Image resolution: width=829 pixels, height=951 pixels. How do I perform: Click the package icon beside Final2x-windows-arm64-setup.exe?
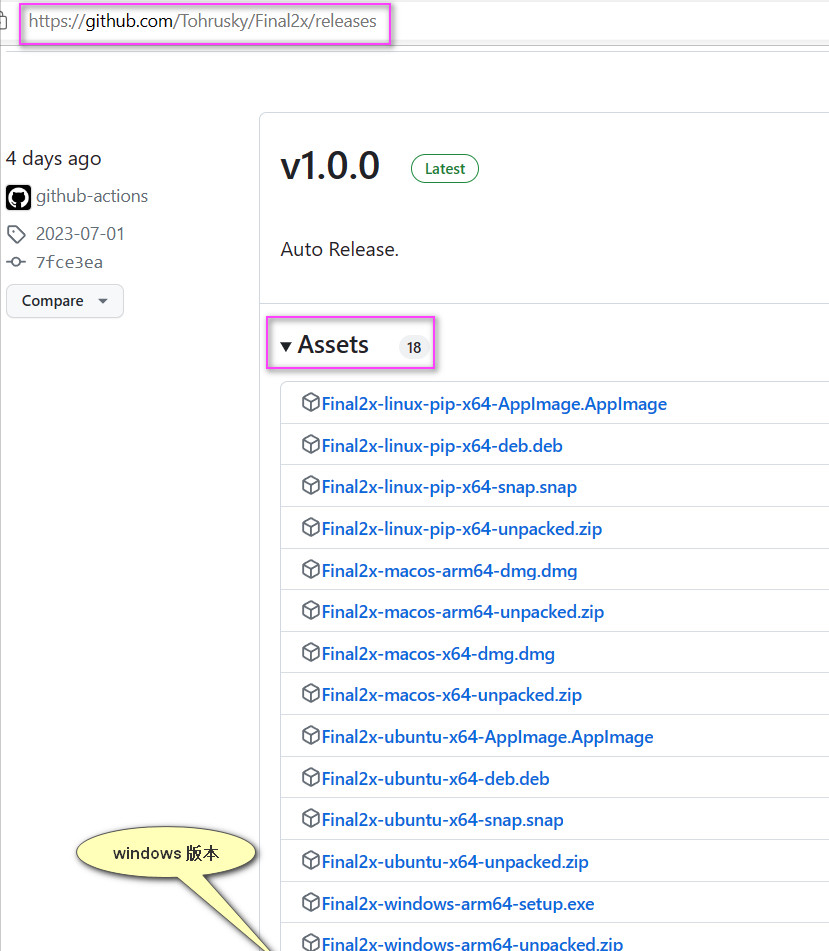(x=310, y=902)
